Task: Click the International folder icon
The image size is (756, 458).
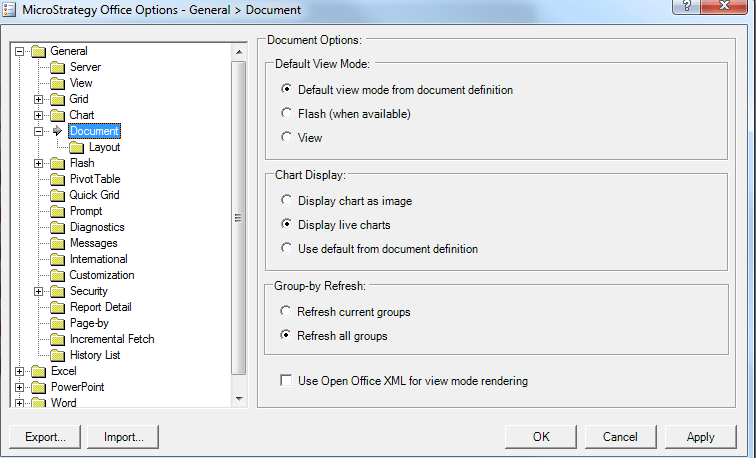Action: click(x=57, y=259)
